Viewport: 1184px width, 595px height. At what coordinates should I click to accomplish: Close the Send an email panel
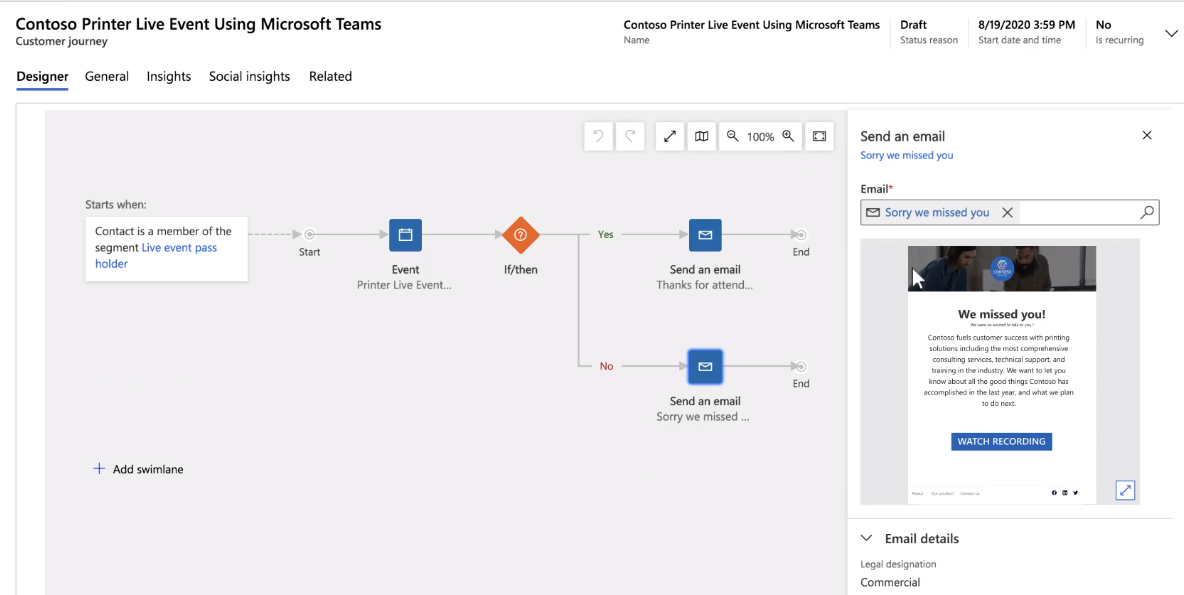tap(1147, 135)
